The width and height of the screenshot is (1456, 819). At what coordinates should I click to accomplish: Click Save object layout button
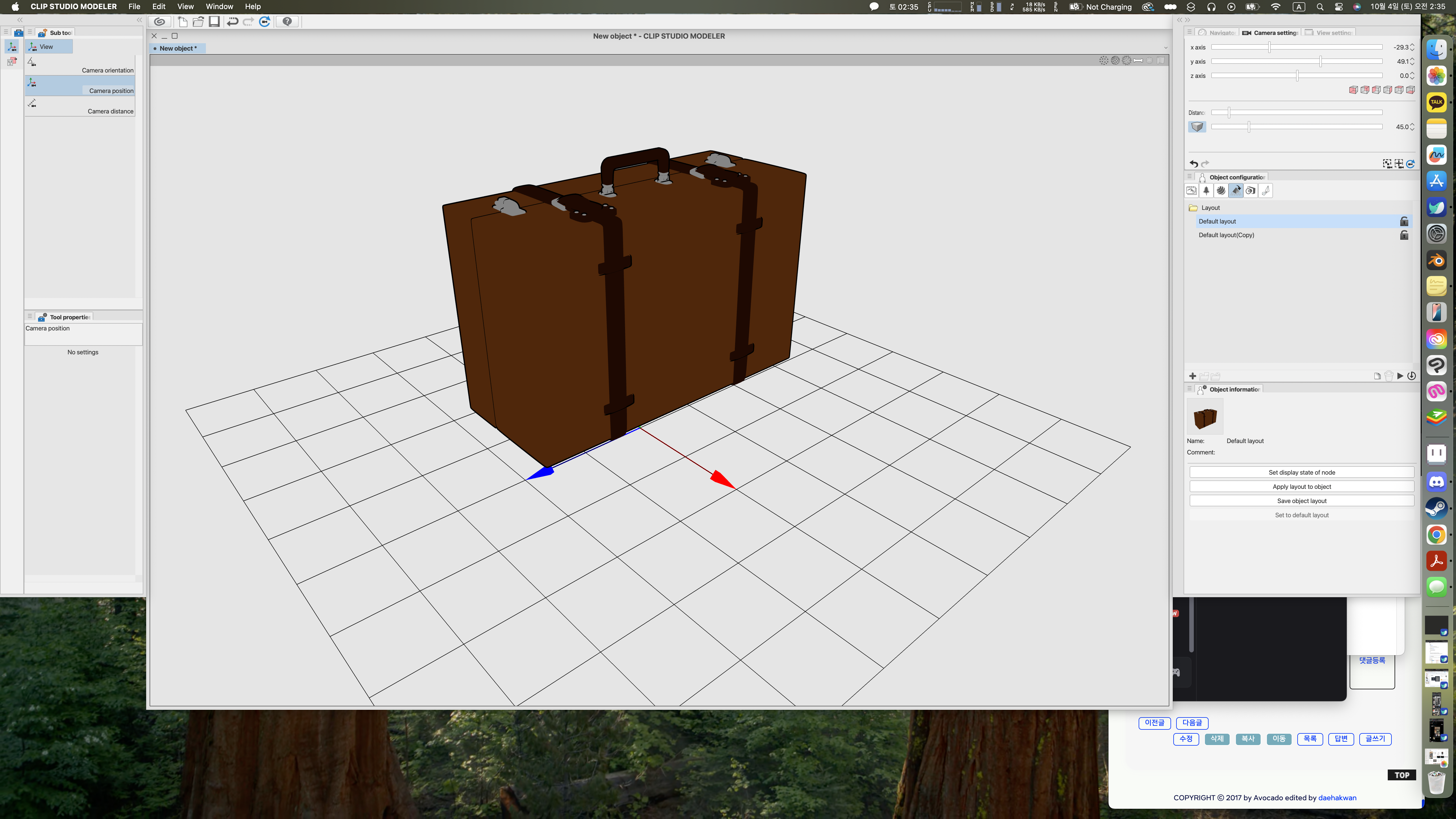pyautogui.click(x=1301, y=501)
